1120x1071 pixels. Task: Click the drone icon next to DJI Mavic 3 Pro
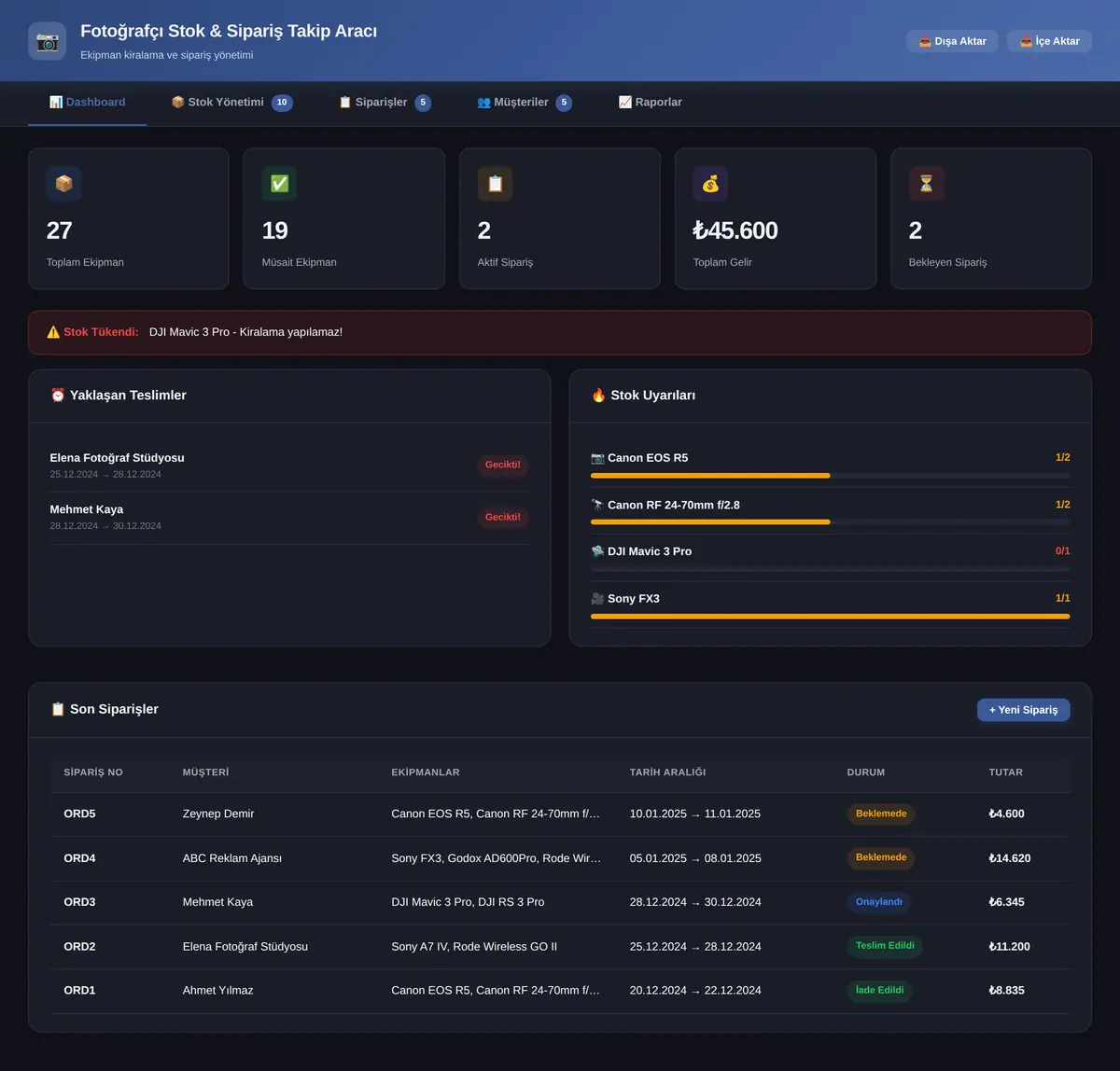[x=597, y=551]
